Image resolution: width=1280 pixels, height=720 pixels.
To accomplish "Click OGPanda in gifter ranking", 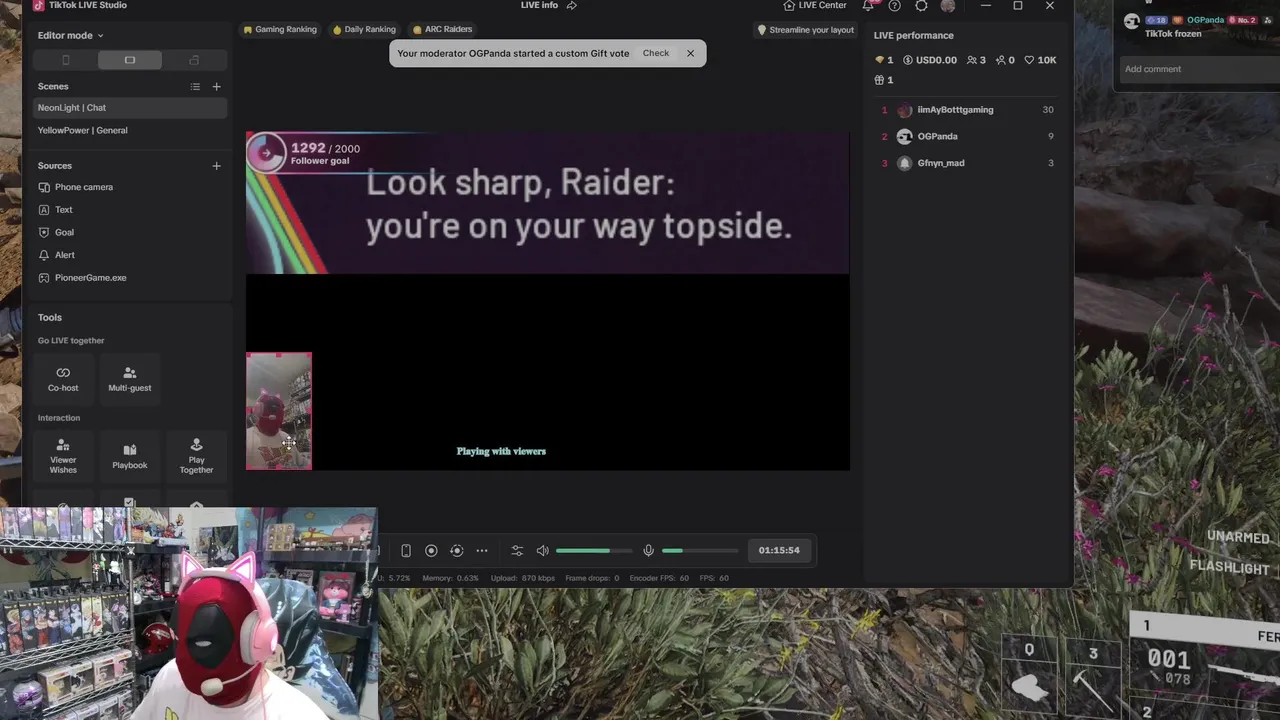I will [x=967, y=136].
